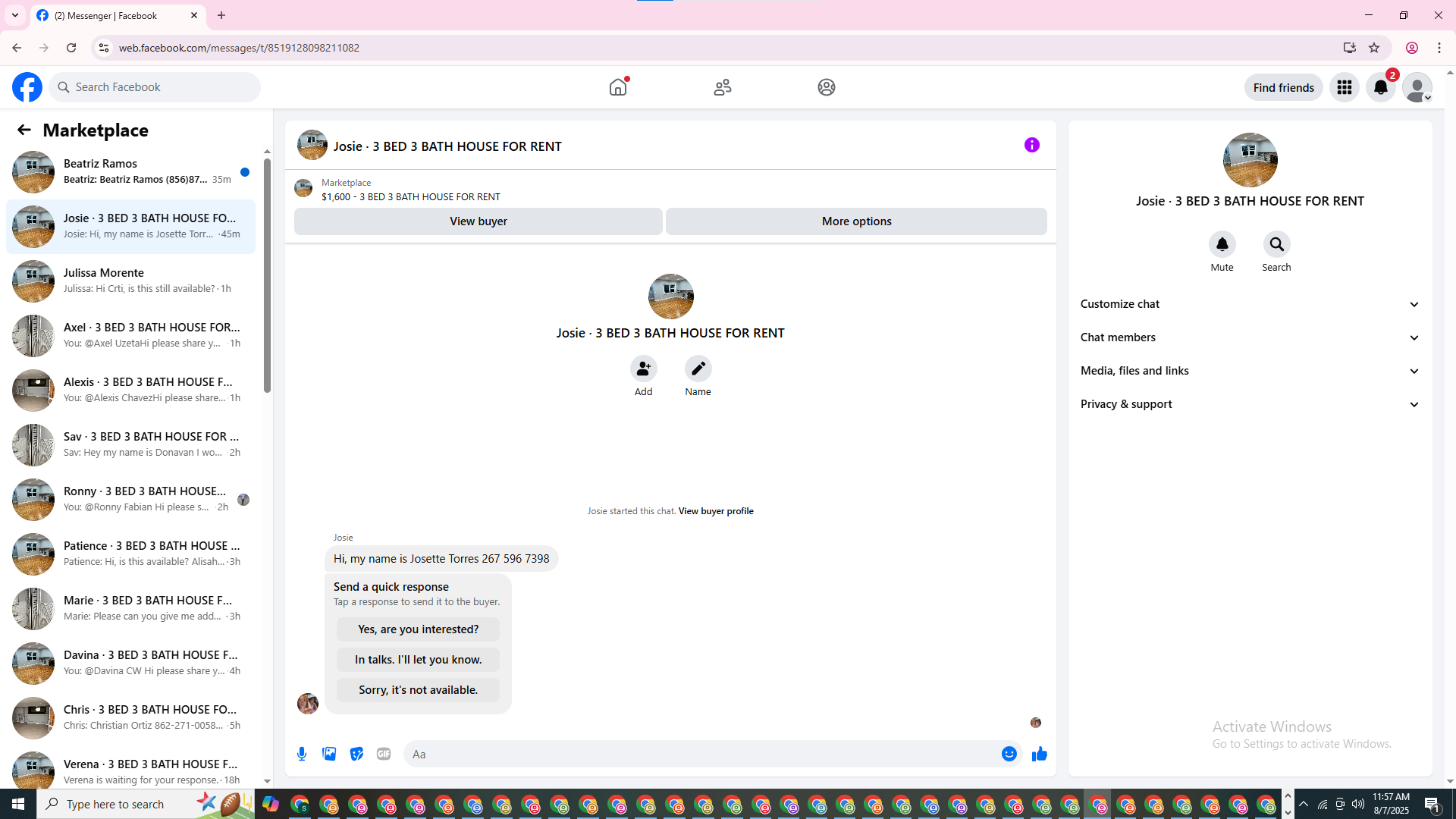Open the GIF picker icon
1456x819 pixels.
384,754
